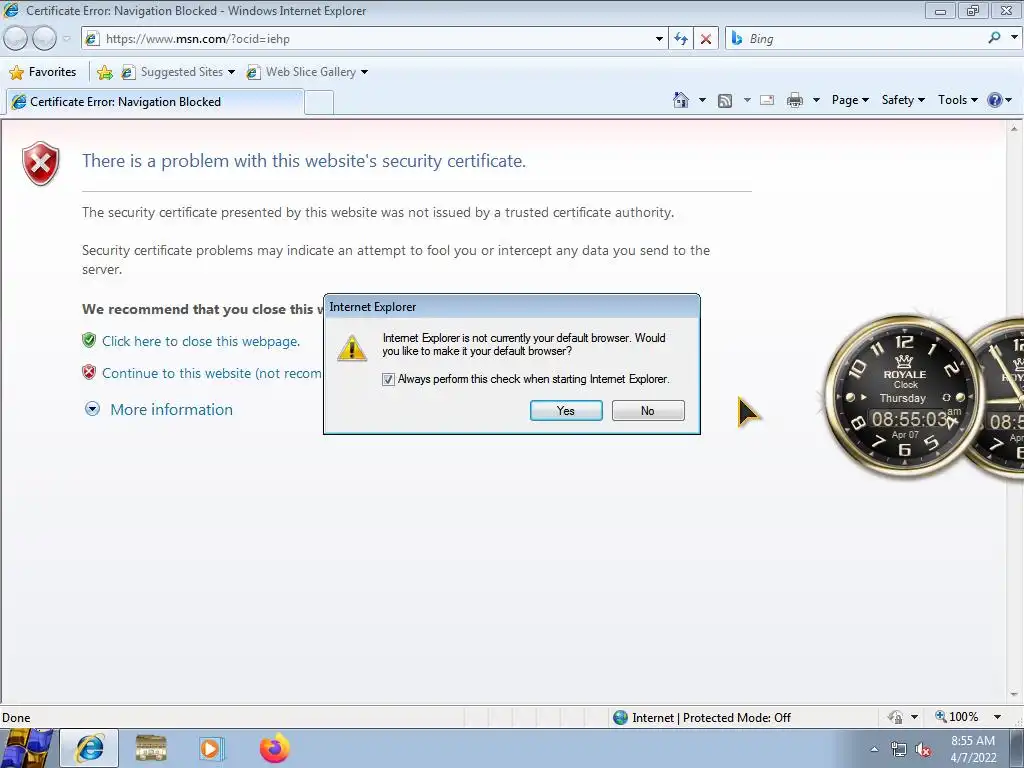Screen dimensions: 1024x768
Task: Click the Refresh icon beside address bar
Action: (x=680, y=39)
